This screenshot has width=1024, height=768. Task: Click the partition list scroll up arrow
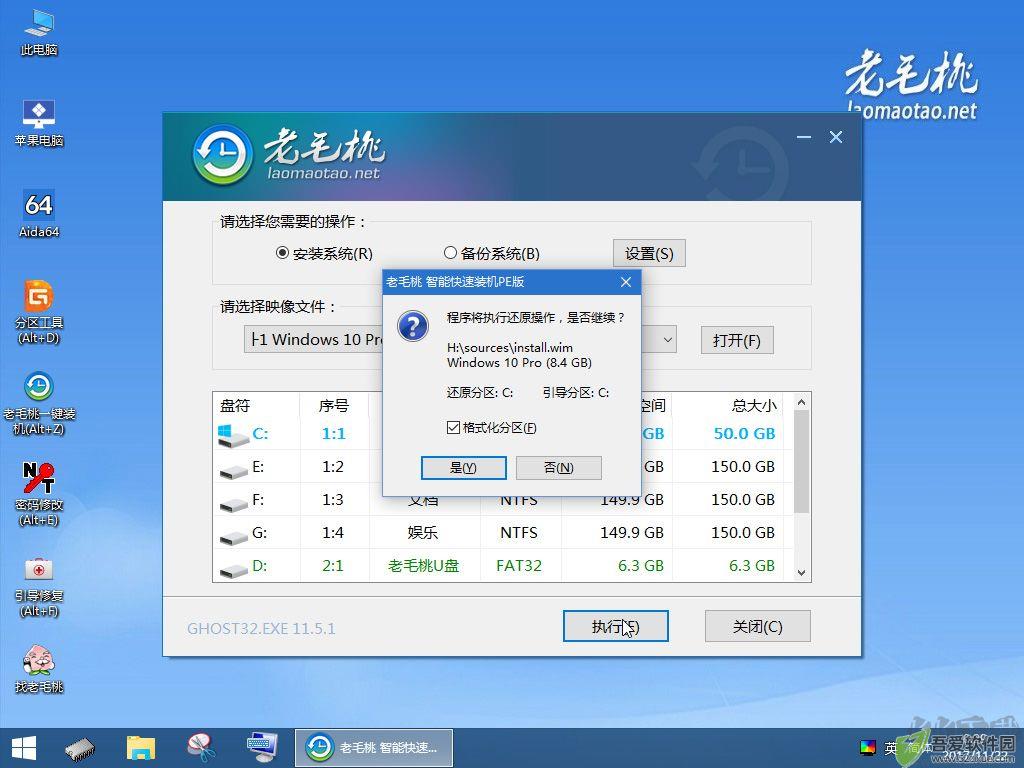801,402
